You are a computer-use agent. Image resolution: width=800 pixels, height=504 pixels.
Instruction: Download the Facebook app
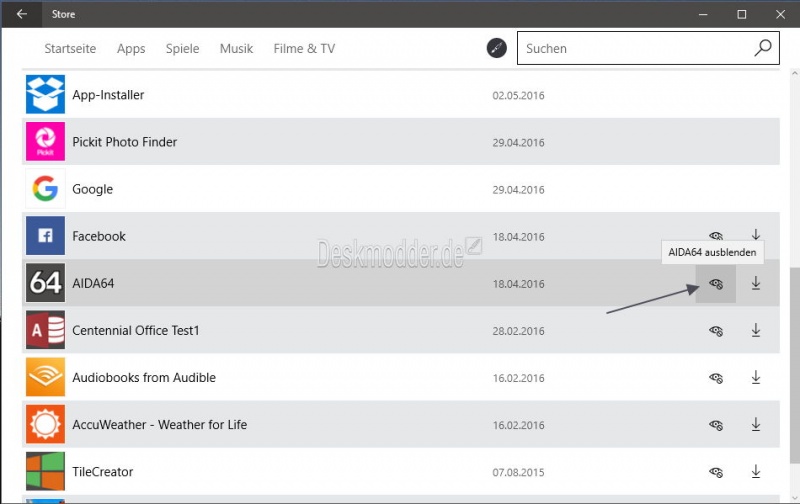pos(756,234)
